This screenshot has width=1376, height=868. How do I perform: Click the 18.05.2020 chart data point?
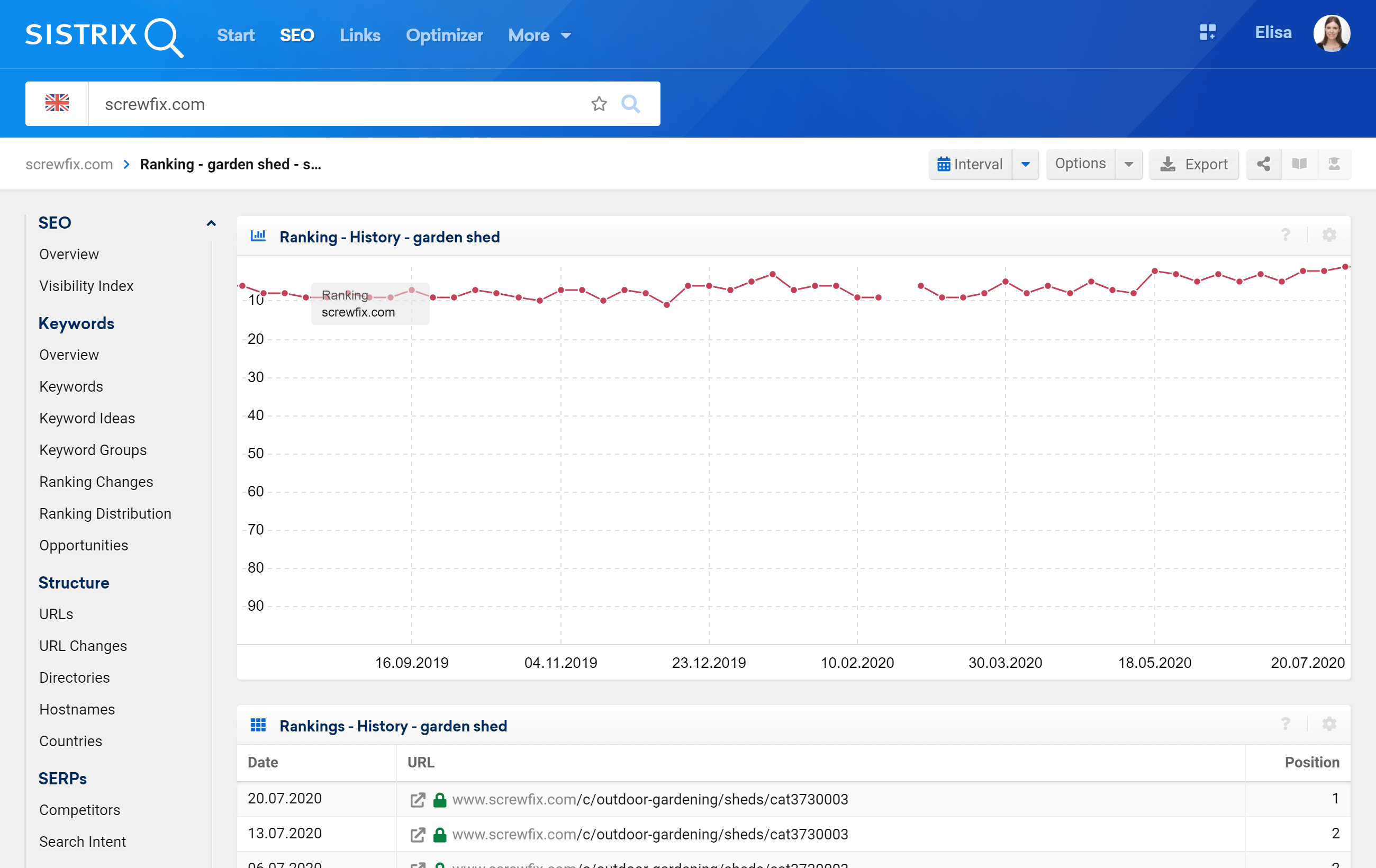[1154, 271]
